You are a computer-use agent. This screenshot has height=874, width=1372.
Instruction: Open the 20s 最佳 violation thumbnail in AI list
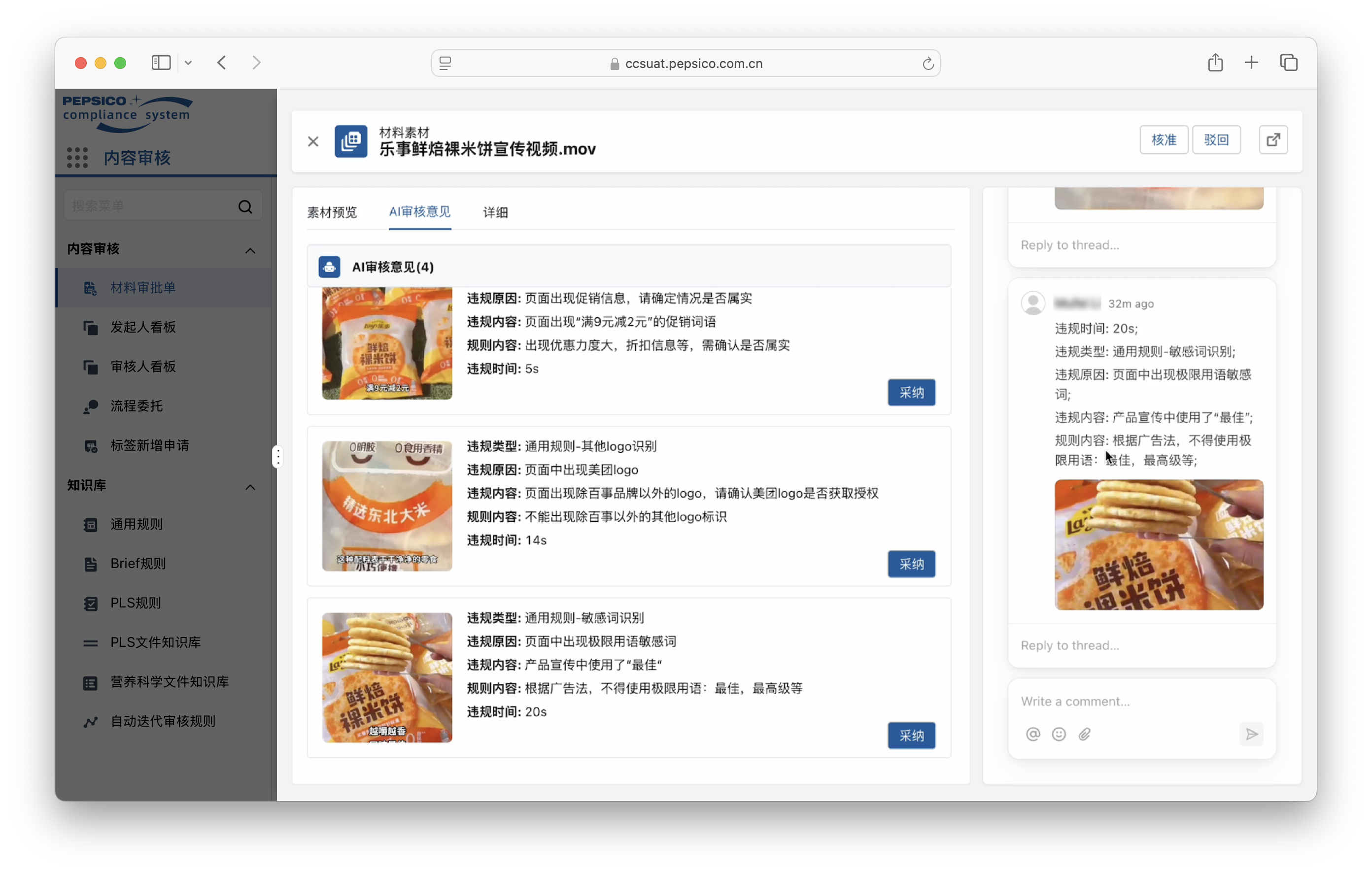click(387, 677)
